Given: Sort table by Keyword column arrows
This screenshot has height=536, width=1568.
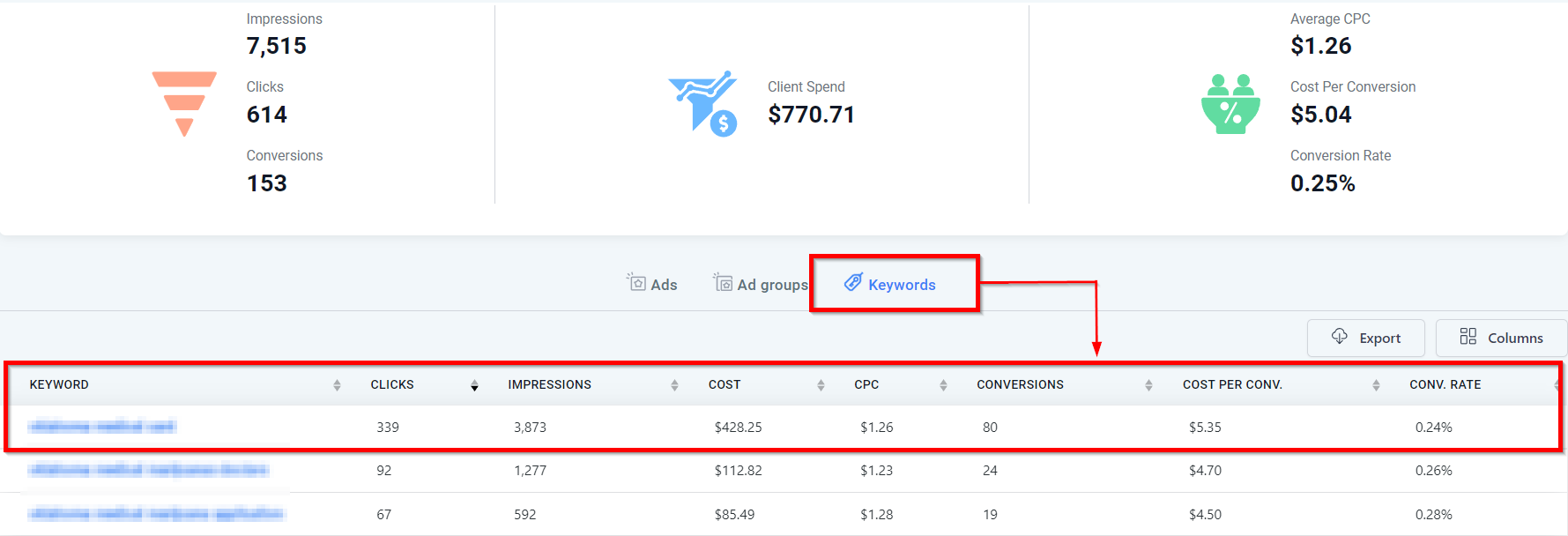Looking at the screenshot, I should coord(337,385).
